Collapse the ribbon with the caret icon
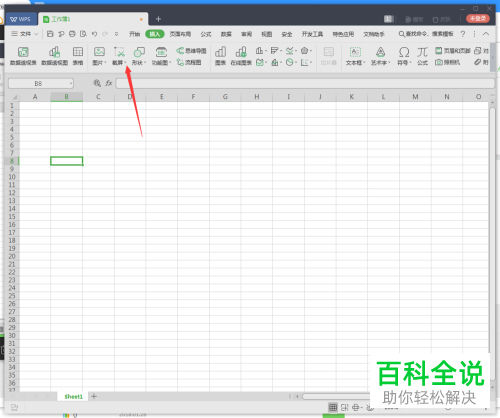This screenshot has height=418, width=500. coord(486,34)
